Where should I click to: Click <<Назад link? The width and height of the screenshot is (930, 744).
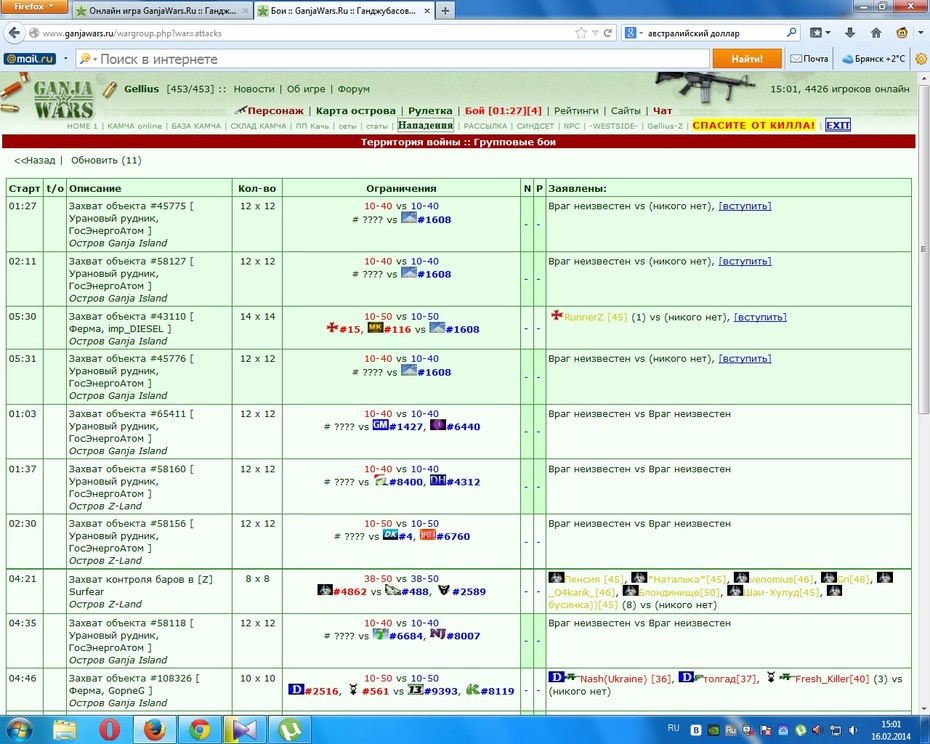pos(34,160)
